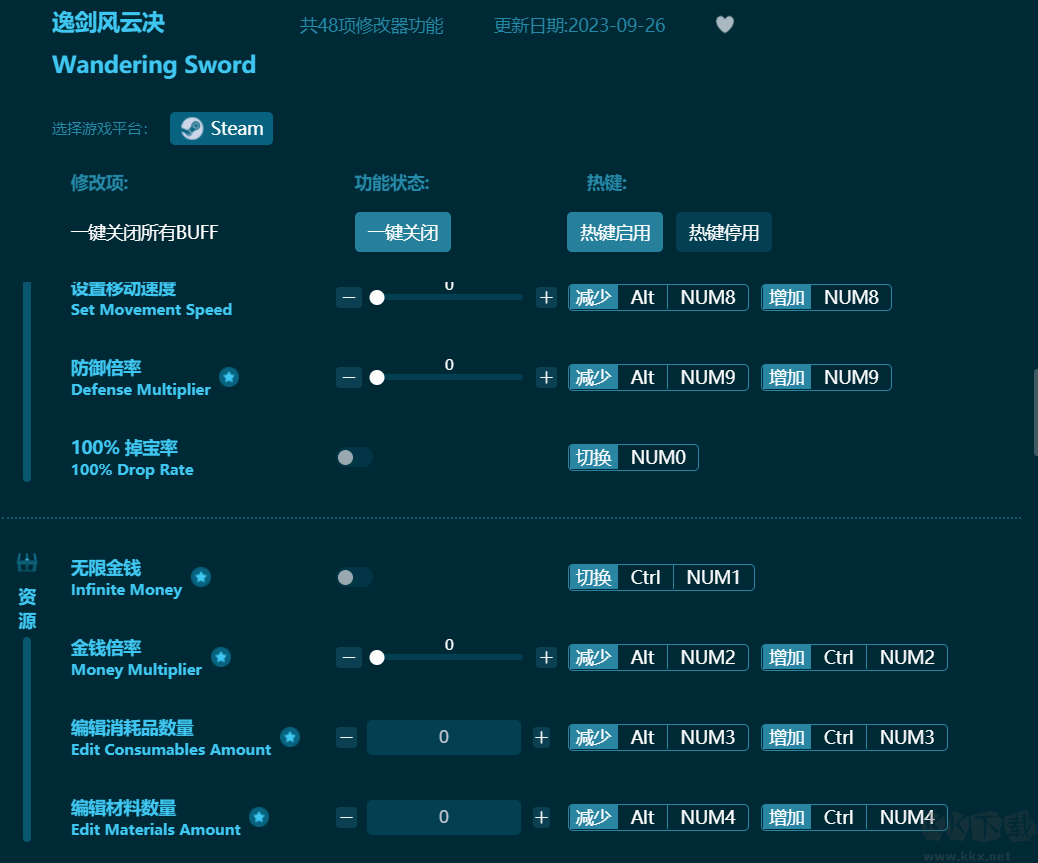The width and height of the screenshot is (1038, 863).
Task: Click the 热键启用 button
Action: (614, 232)
